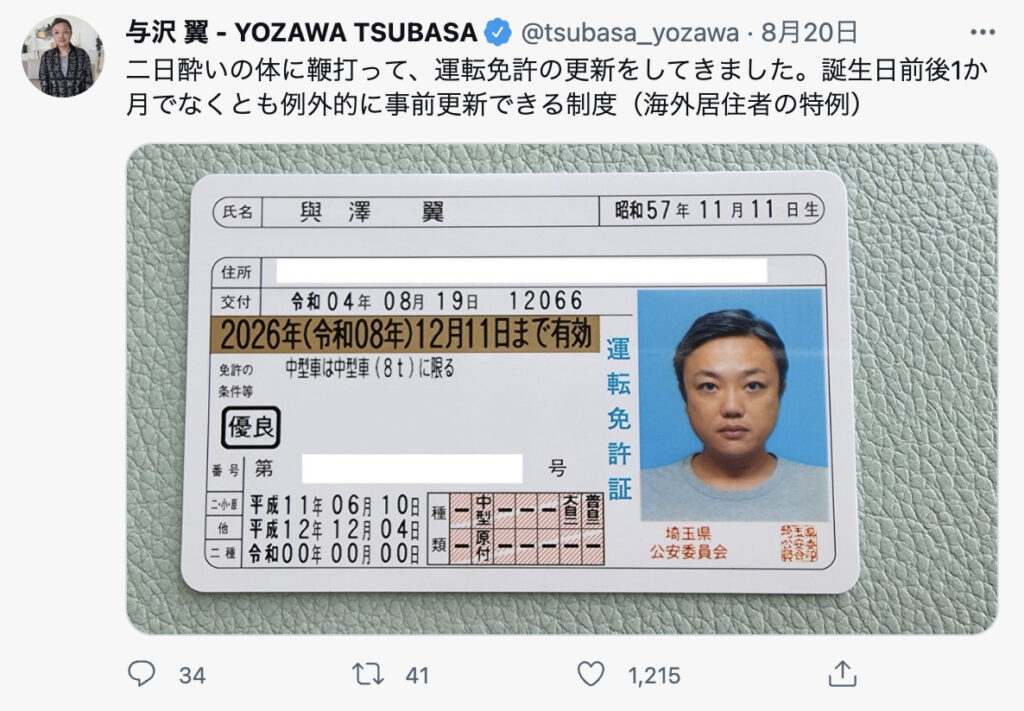1024x711 pixels.
Task: Click the reply count 34
Action: [192, 675]
